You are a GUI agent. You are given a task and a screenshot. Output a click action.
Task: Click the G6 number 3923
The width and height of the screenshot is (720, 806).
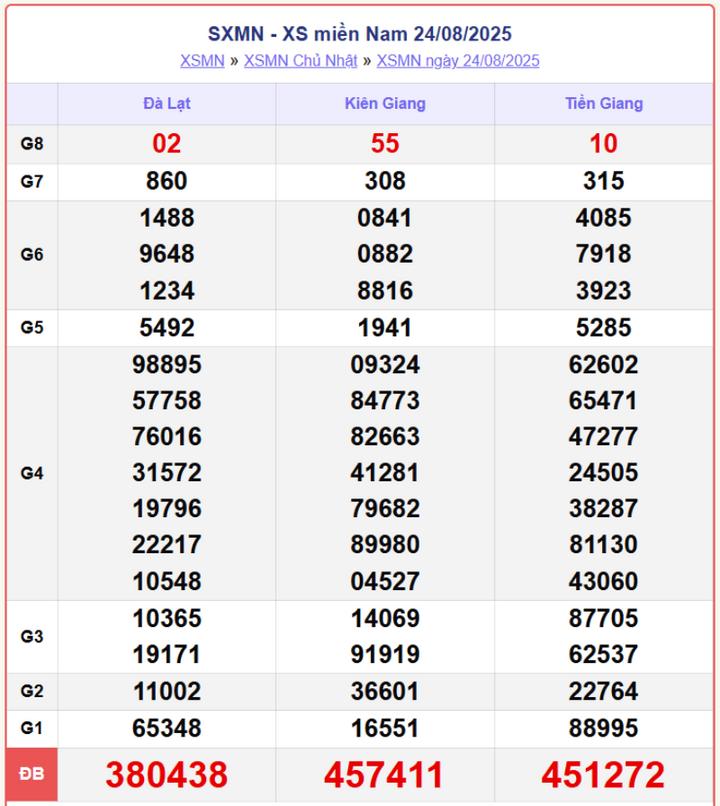pos(603,291)
